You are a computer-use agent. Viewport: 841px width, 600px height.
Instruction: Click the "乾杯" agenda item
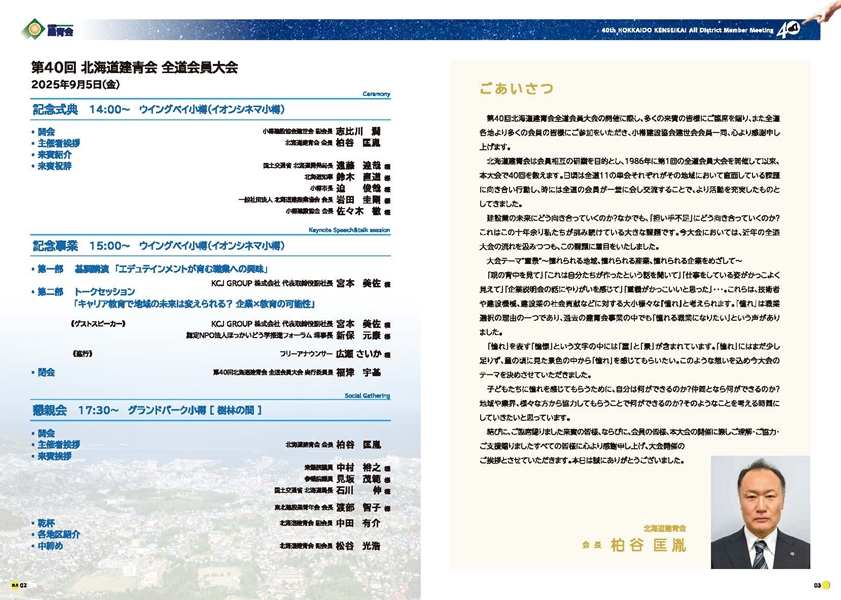[x=46, y=523]
